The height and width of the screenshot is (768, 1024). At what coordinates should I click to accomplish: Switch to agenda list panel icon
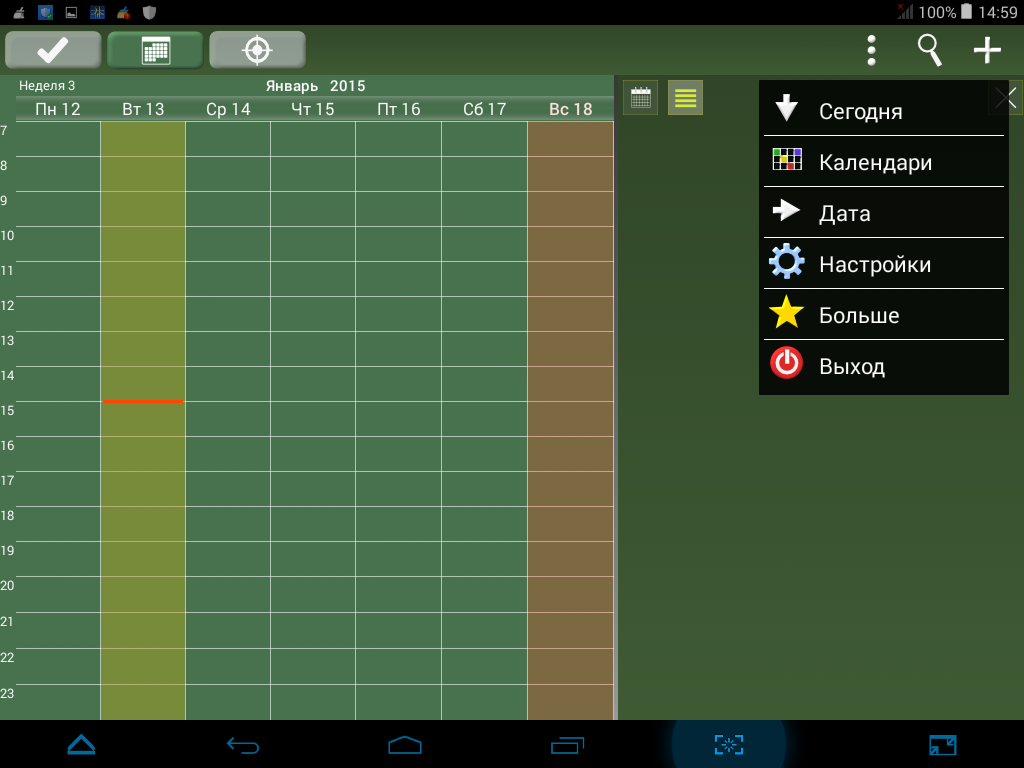coord(685,97)
